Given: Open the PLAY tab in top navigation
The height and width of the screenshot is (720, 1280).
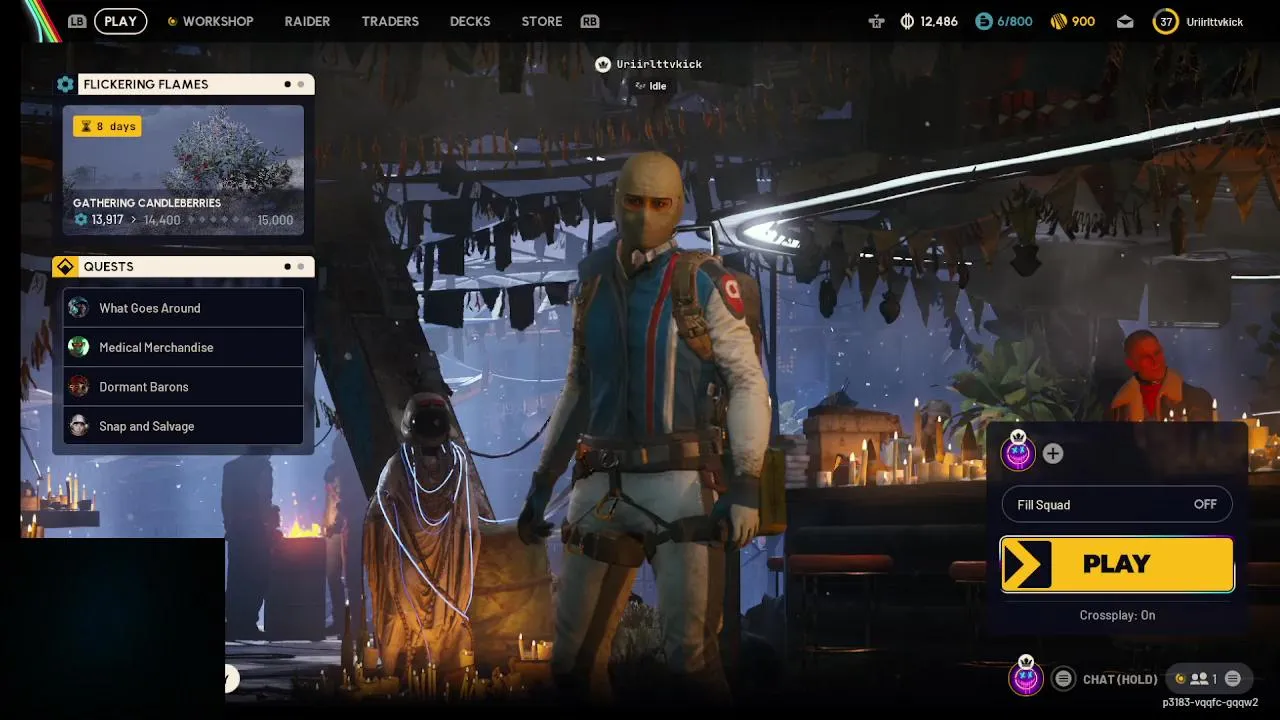Looking at the screenshot, I should [120, 21].
